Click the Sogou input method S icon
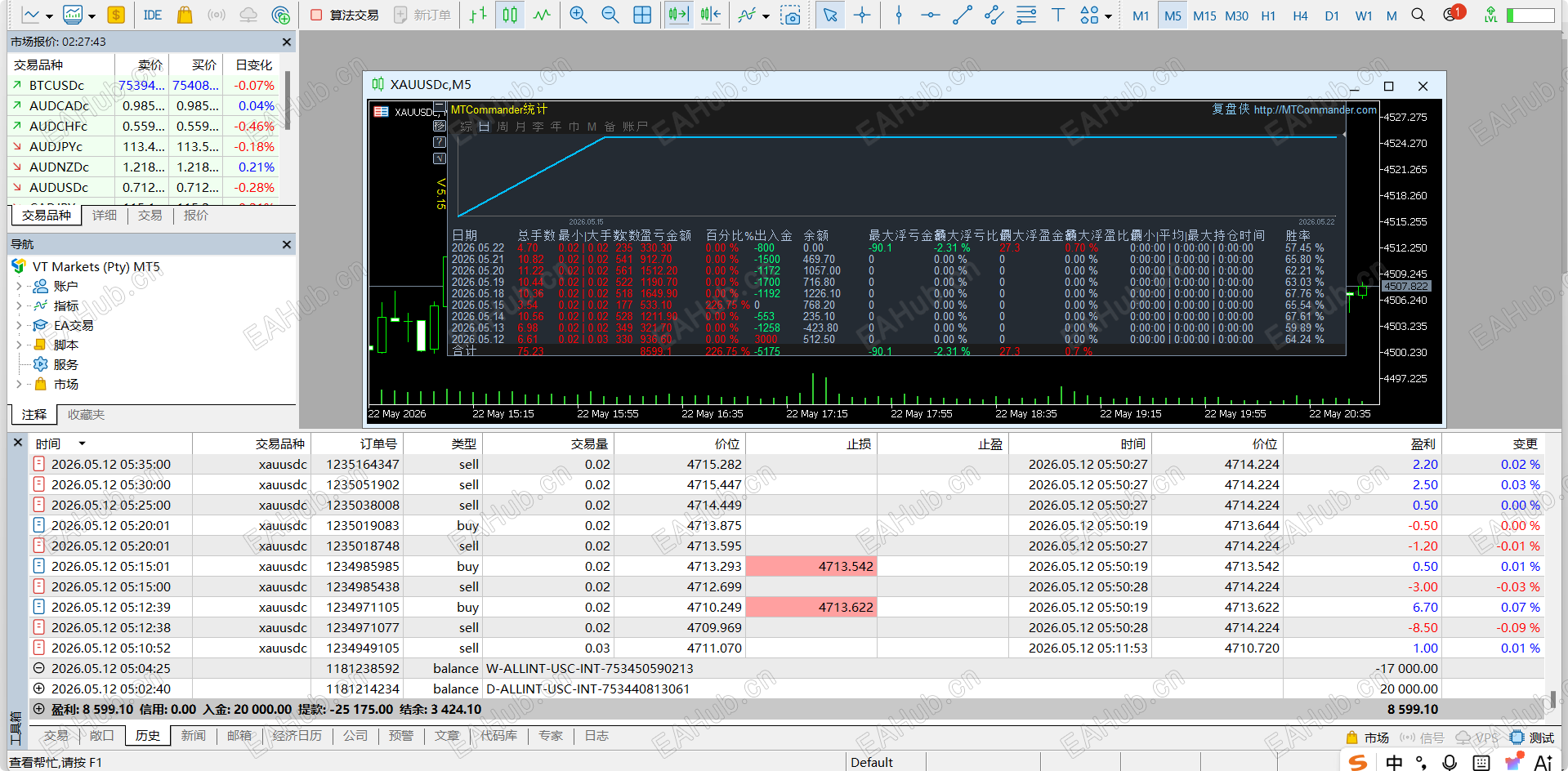Screen dimensions: 1568x771 pyautogui.click(x=1358, y=762)
